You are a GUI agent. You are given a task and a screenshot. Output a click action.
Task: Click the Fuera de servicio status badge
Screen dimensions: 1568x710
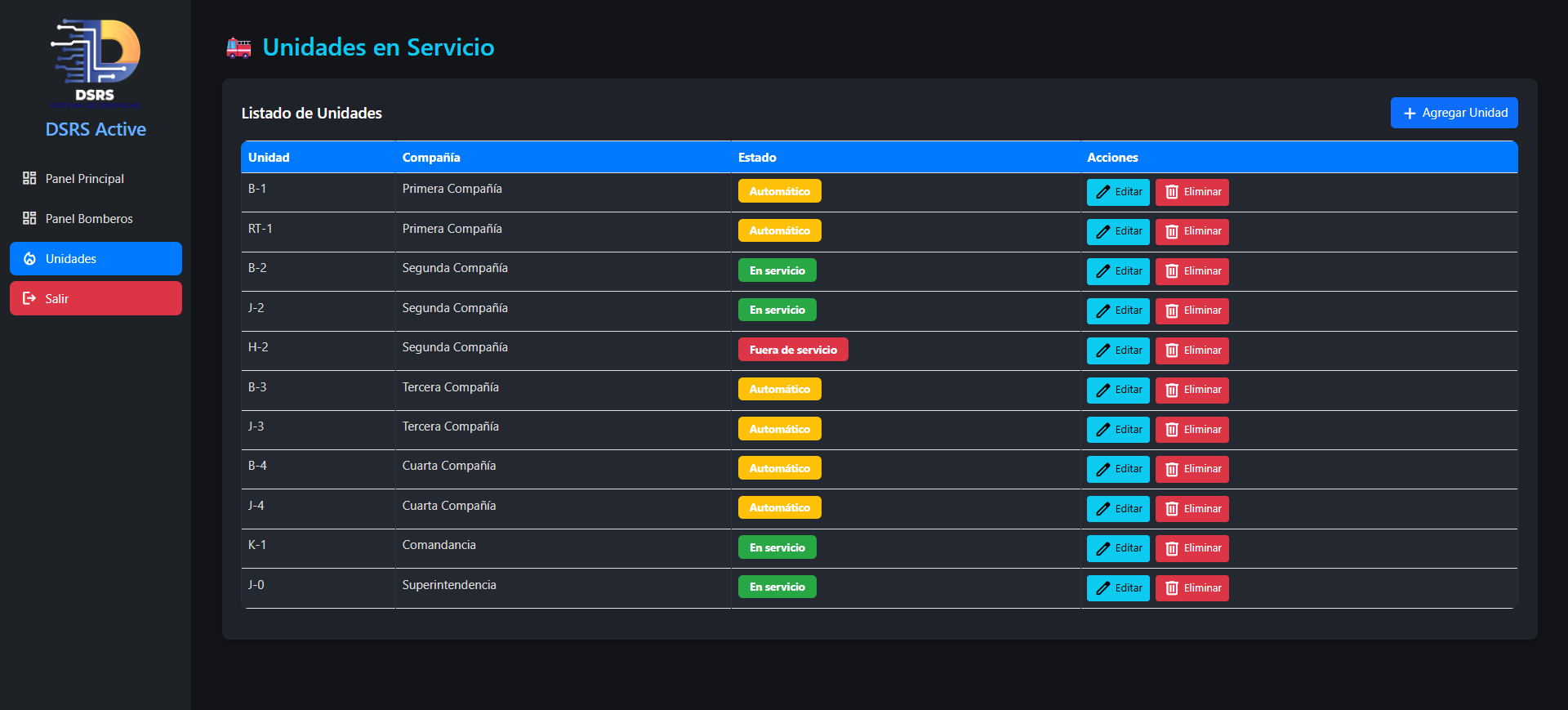(x=792, y=350)
